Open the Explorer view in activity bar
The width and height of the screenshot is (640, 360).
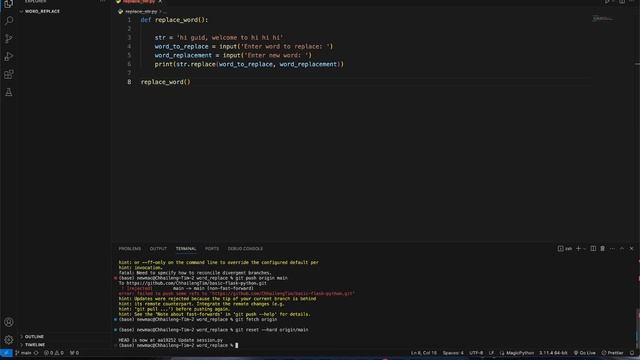[x=9, y=4]
